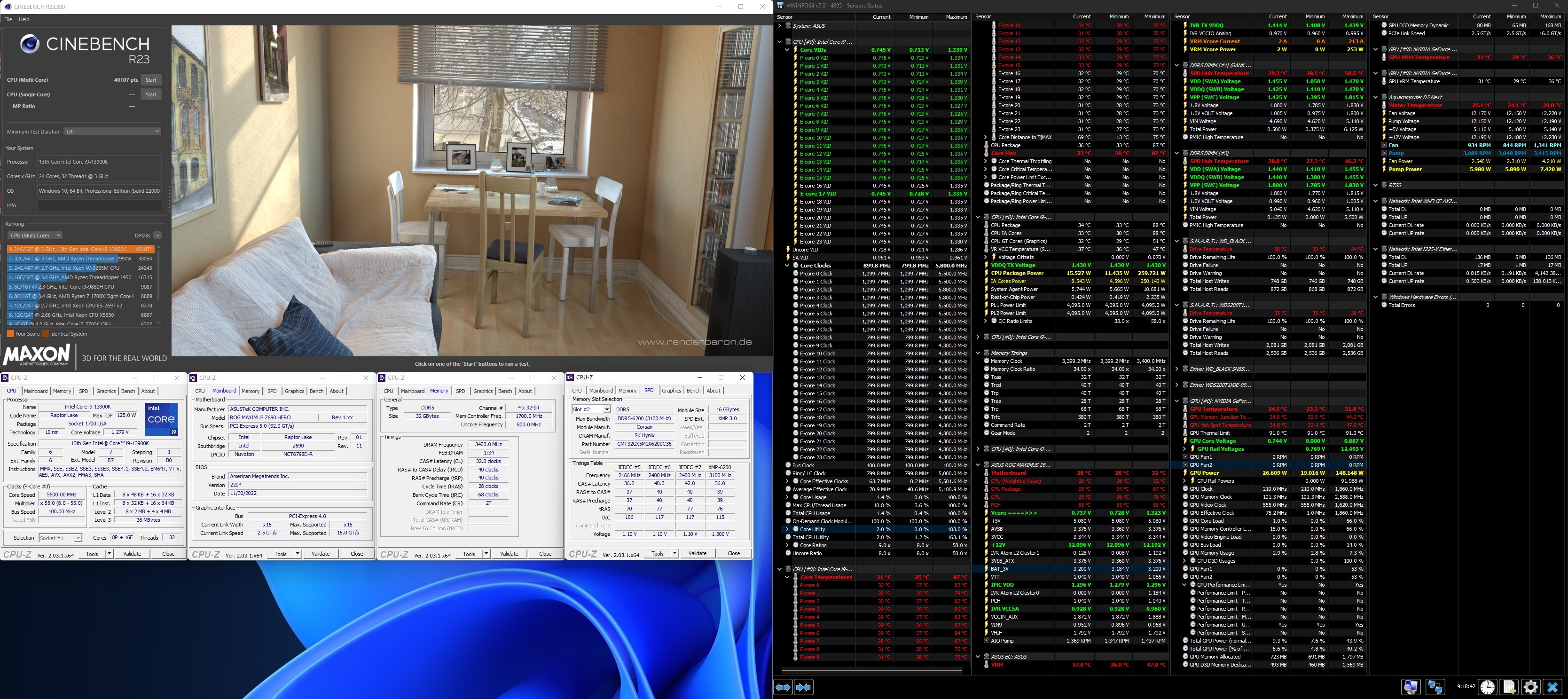Collapse the Core Temperatures sensor group
1568x699 pixels.
pyautogui.click(x=787, y=577)
